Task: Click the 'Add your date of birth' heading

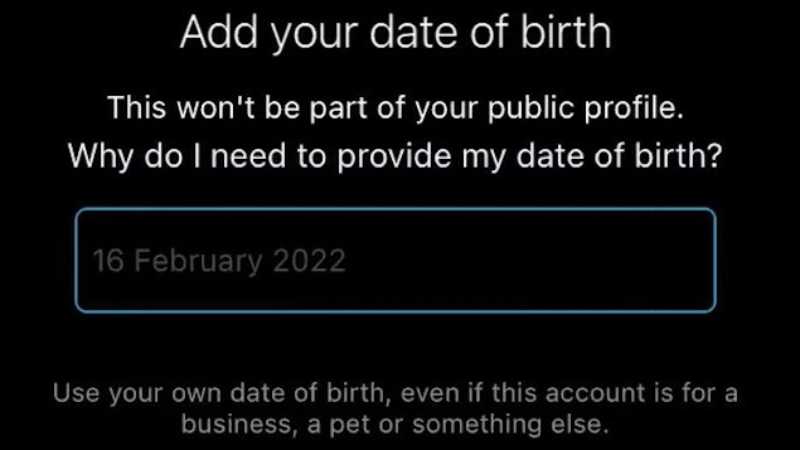Action: pos(395,32)
